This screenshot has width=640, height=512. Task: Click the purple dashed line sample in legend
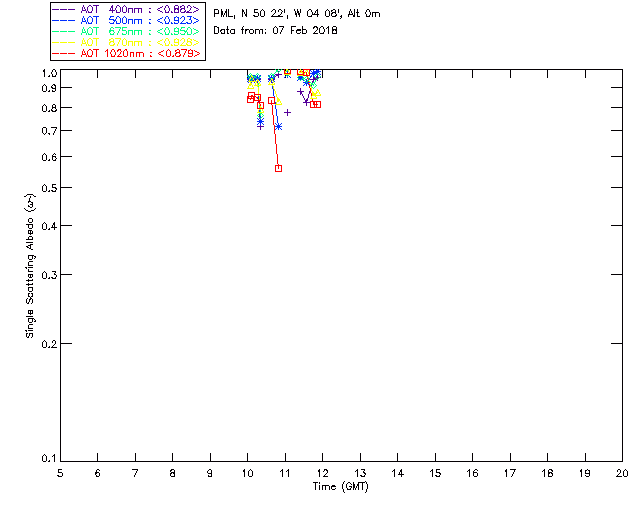[x=64, y=9]
